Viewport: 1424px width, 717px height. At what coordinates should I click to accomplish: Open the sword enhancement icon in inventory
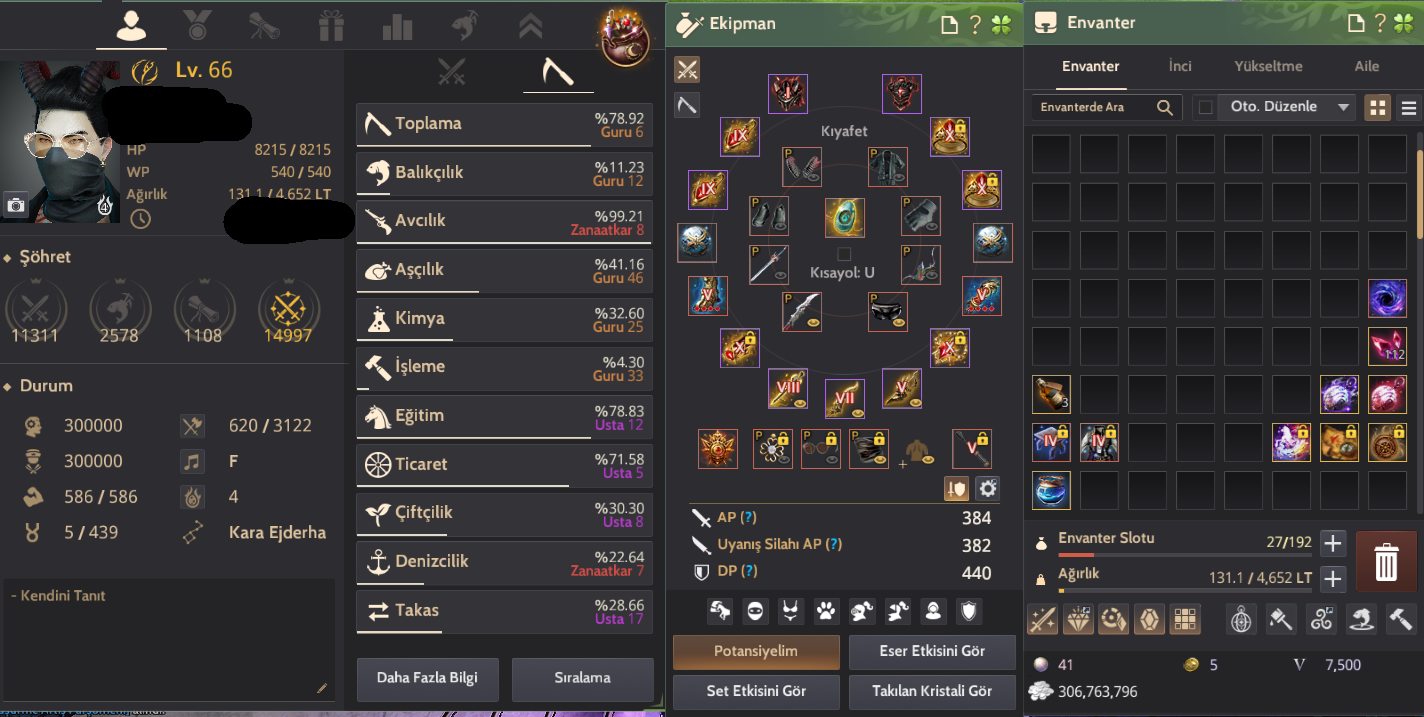coord(1043,620)
